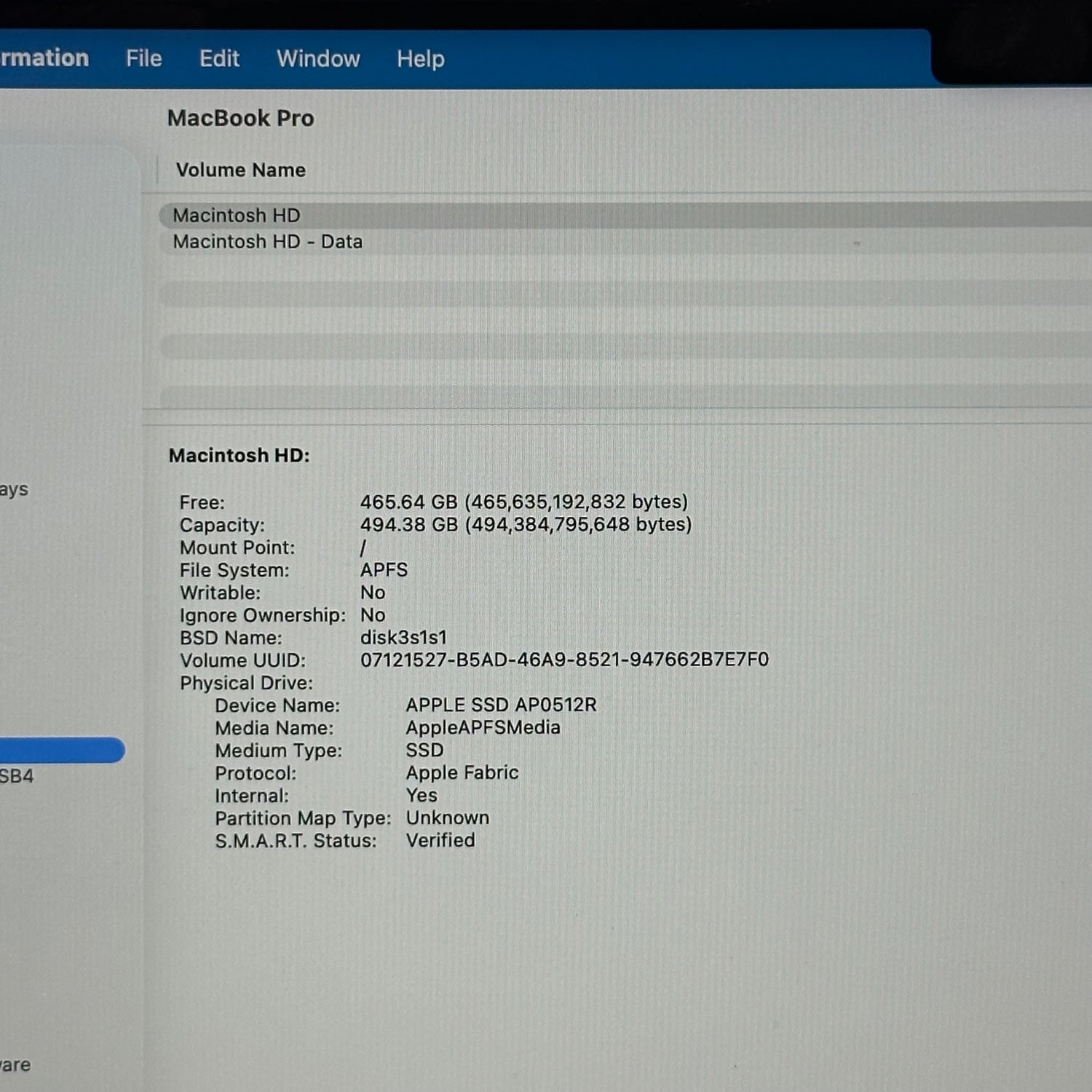The width and height of the screenshot is (1092, 1092).
Task: Click the MacBook Pro title above the table
Action: (240, 118)
